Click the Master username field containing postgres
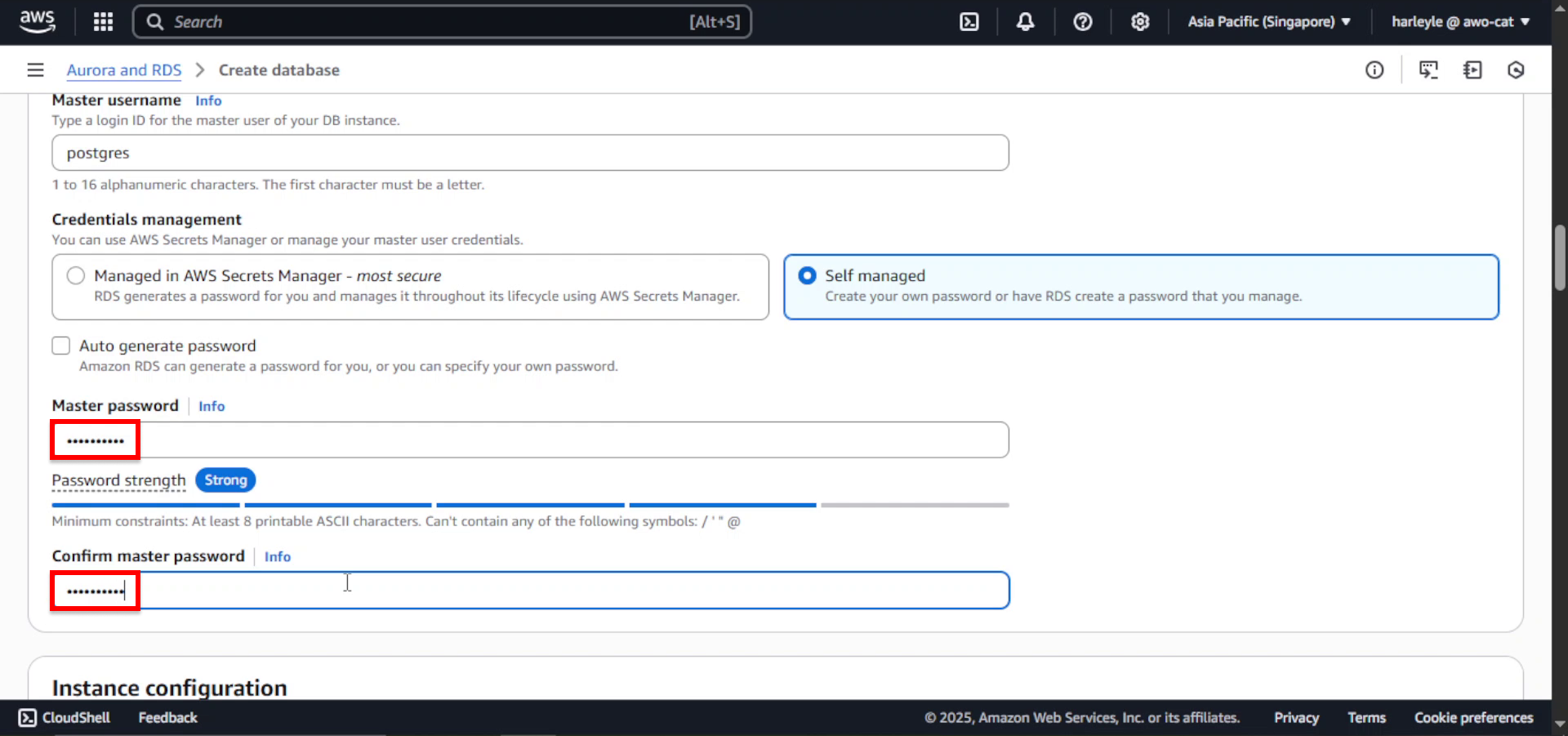The image size is (1568, 736). point(530,153)
